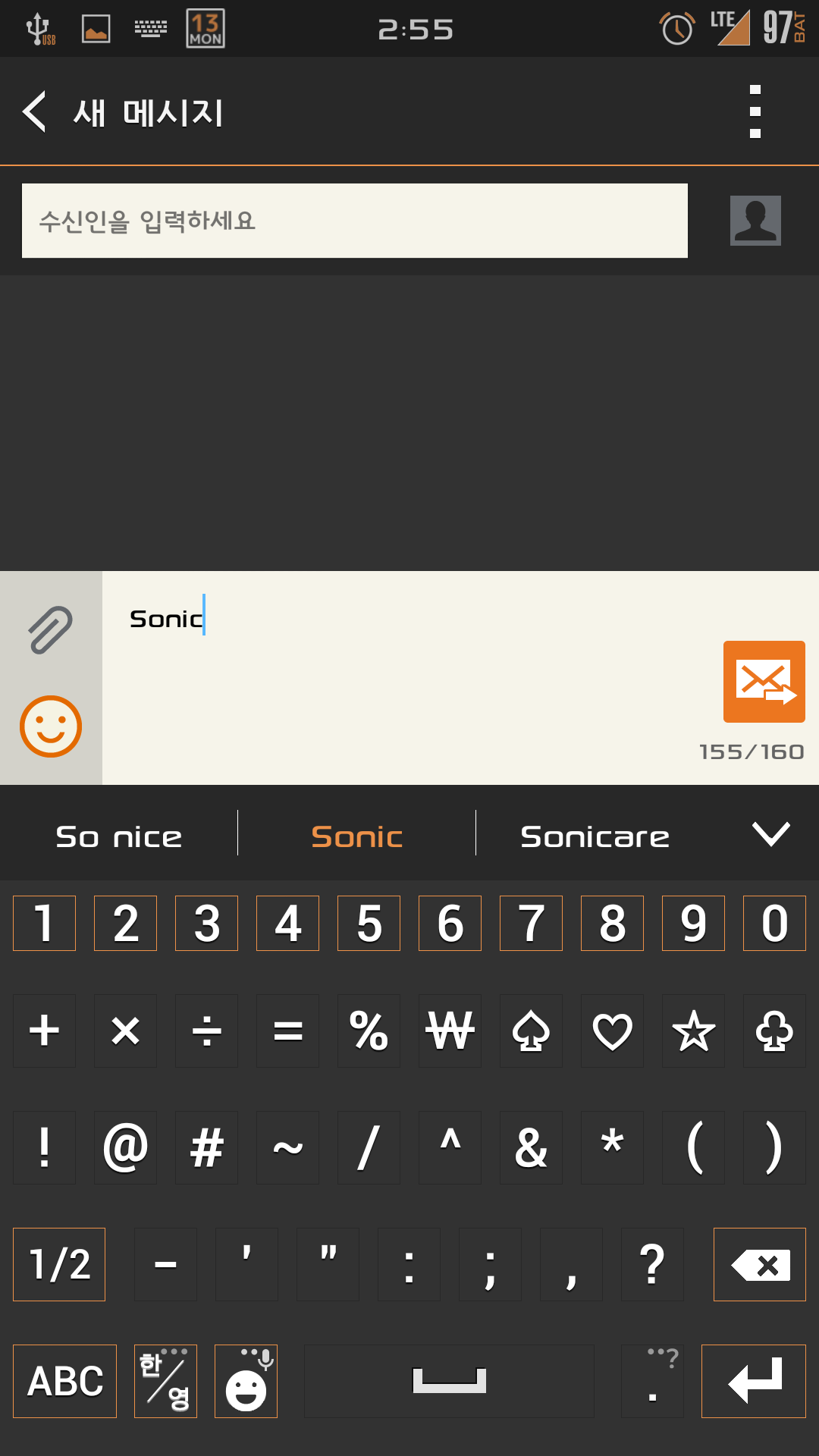
Task: Send message with orange envelope button
Action: (x=764, y=681)
